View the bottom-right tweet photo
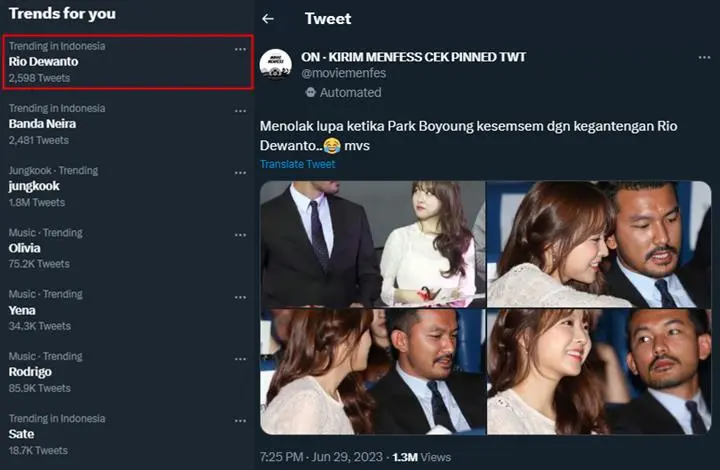Screen dimensions: 720x470 pos(599,371)
